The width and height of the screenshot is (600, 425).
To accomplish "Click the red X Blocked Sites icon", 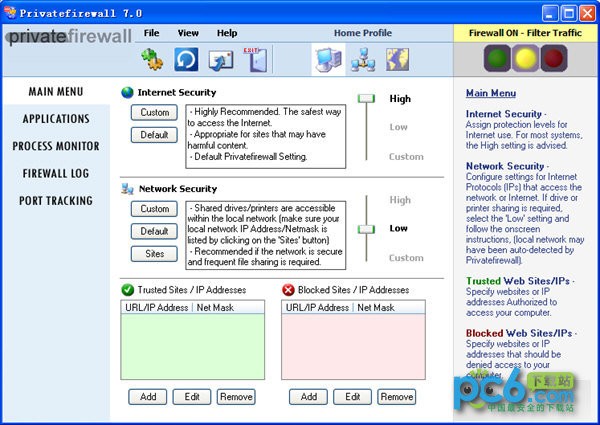I will [x=288, y=290].
